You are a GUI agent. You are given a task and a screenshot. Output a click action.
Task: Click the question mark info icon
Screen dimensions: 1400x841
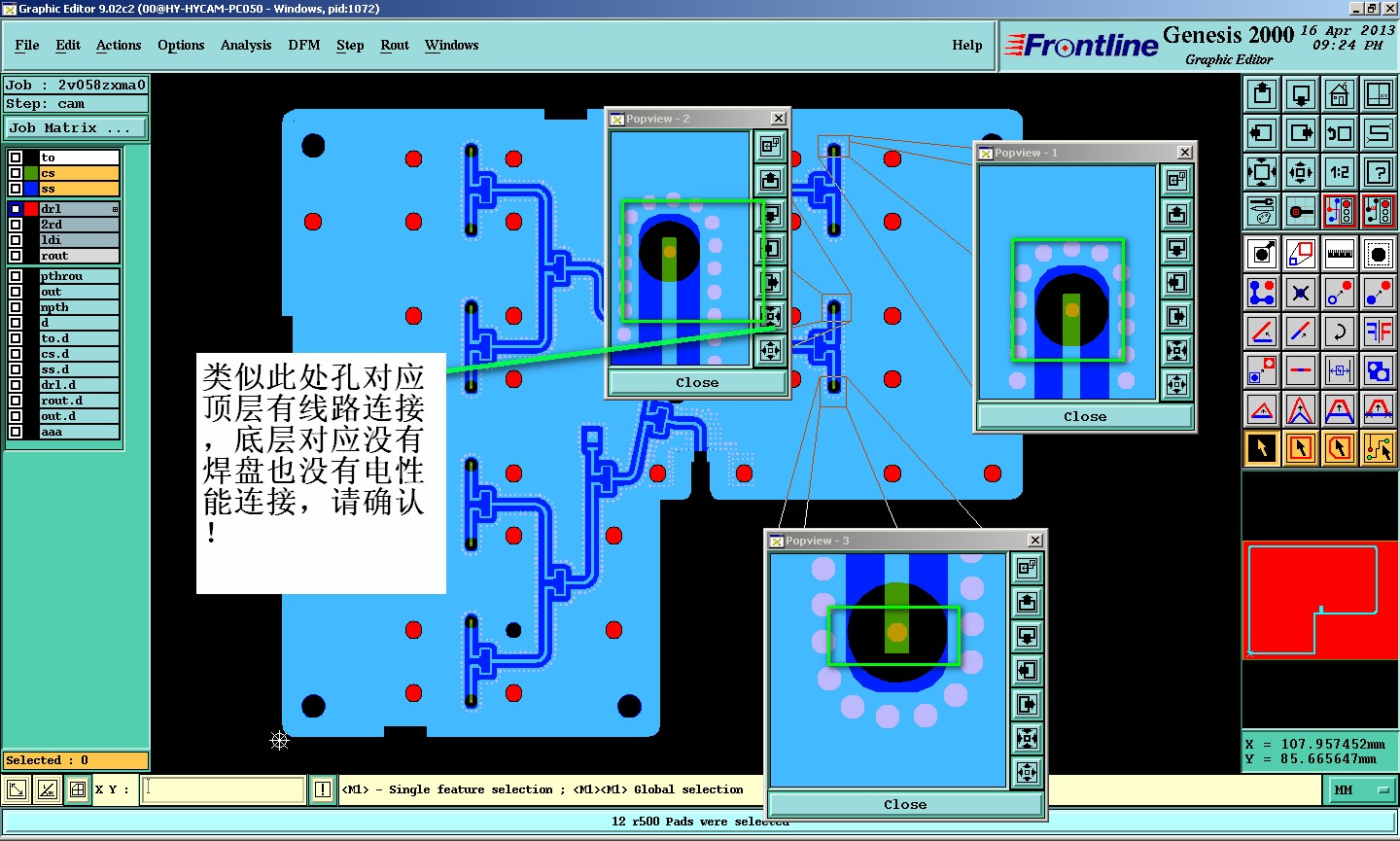[1379, 172]
